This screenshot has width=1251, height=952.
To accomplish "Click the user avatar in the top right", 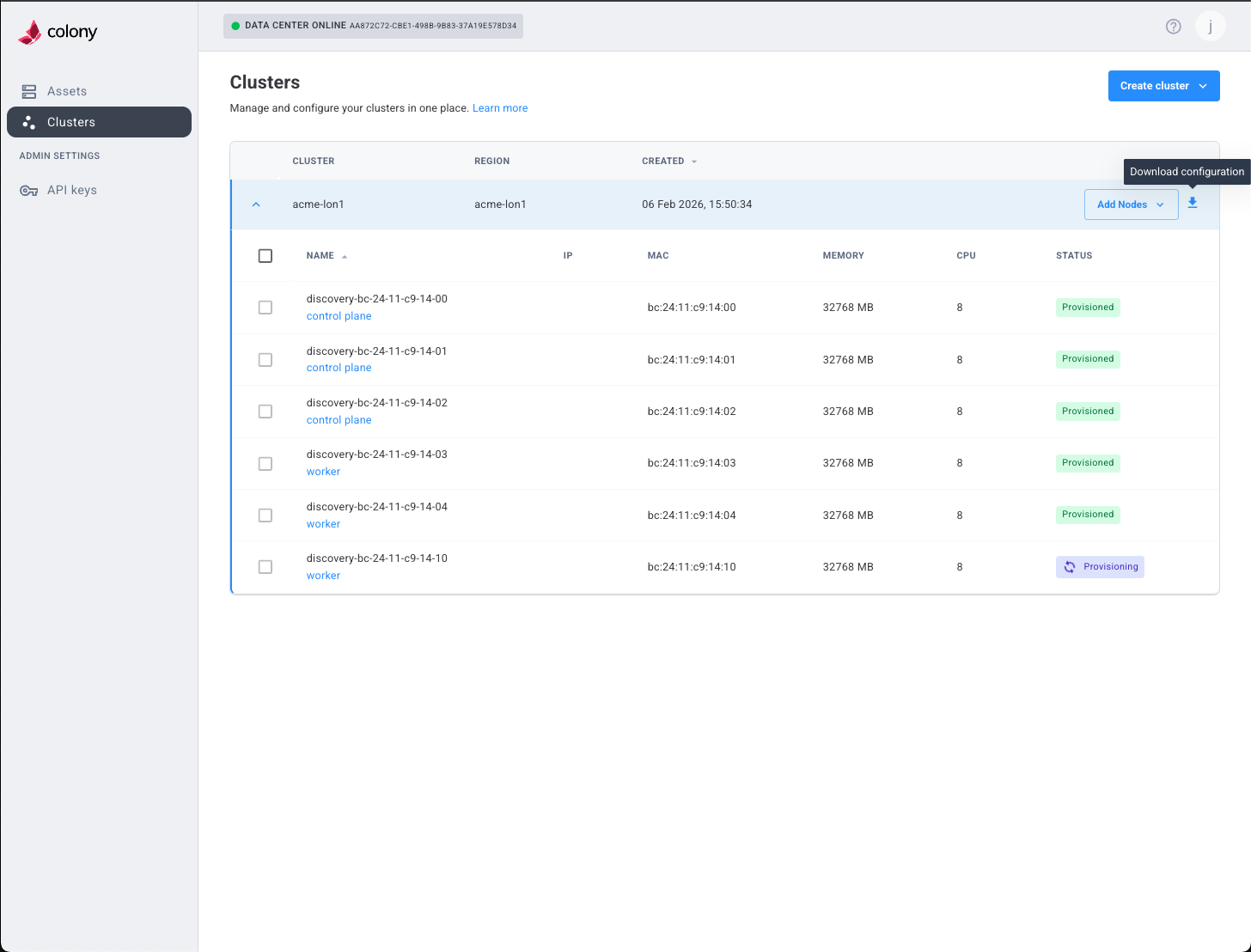I will (x=1210, y=26).
